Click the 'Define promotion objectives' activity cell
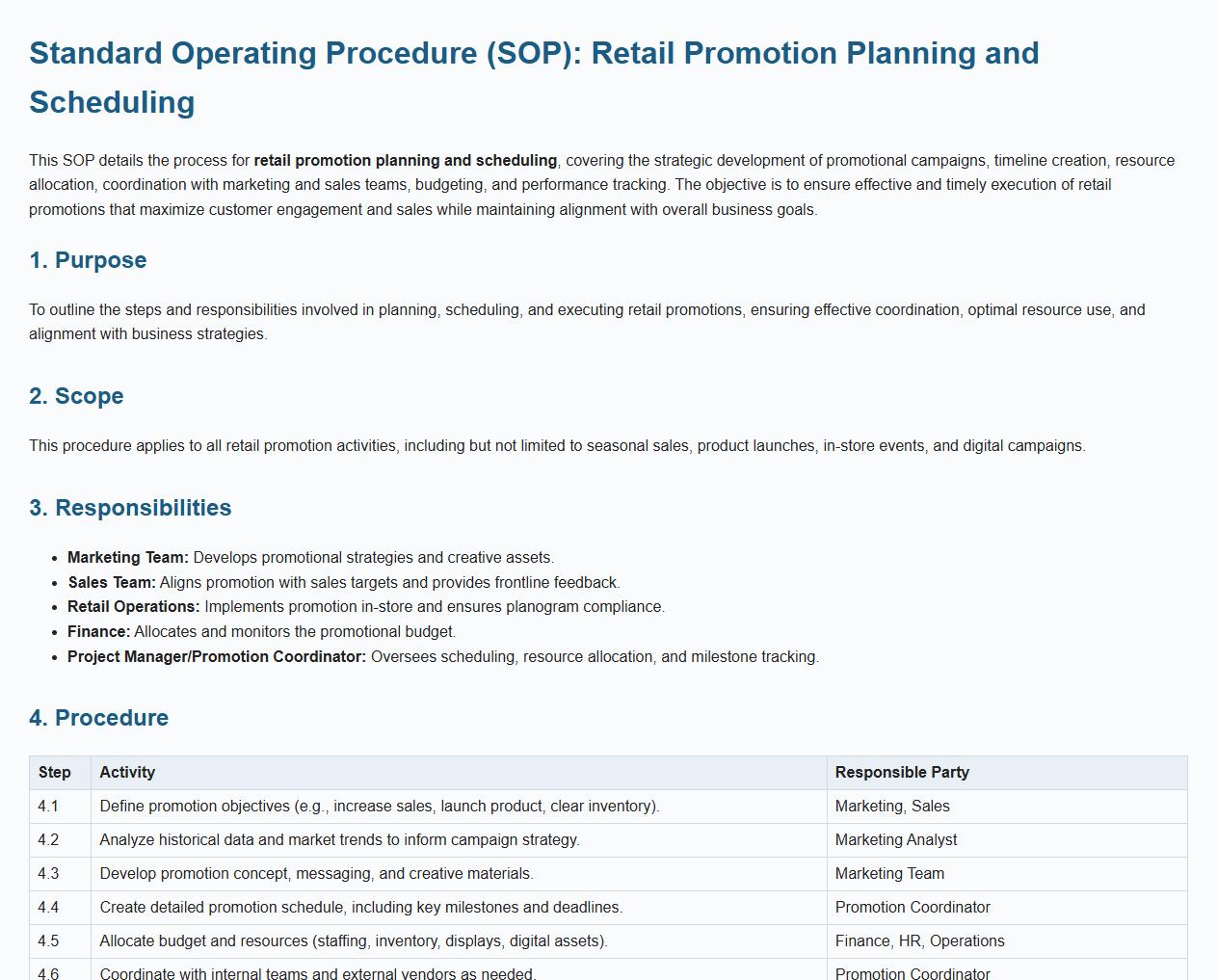Image resolution: width=1217 pixels, height=980 pixels. pos(380,807)
